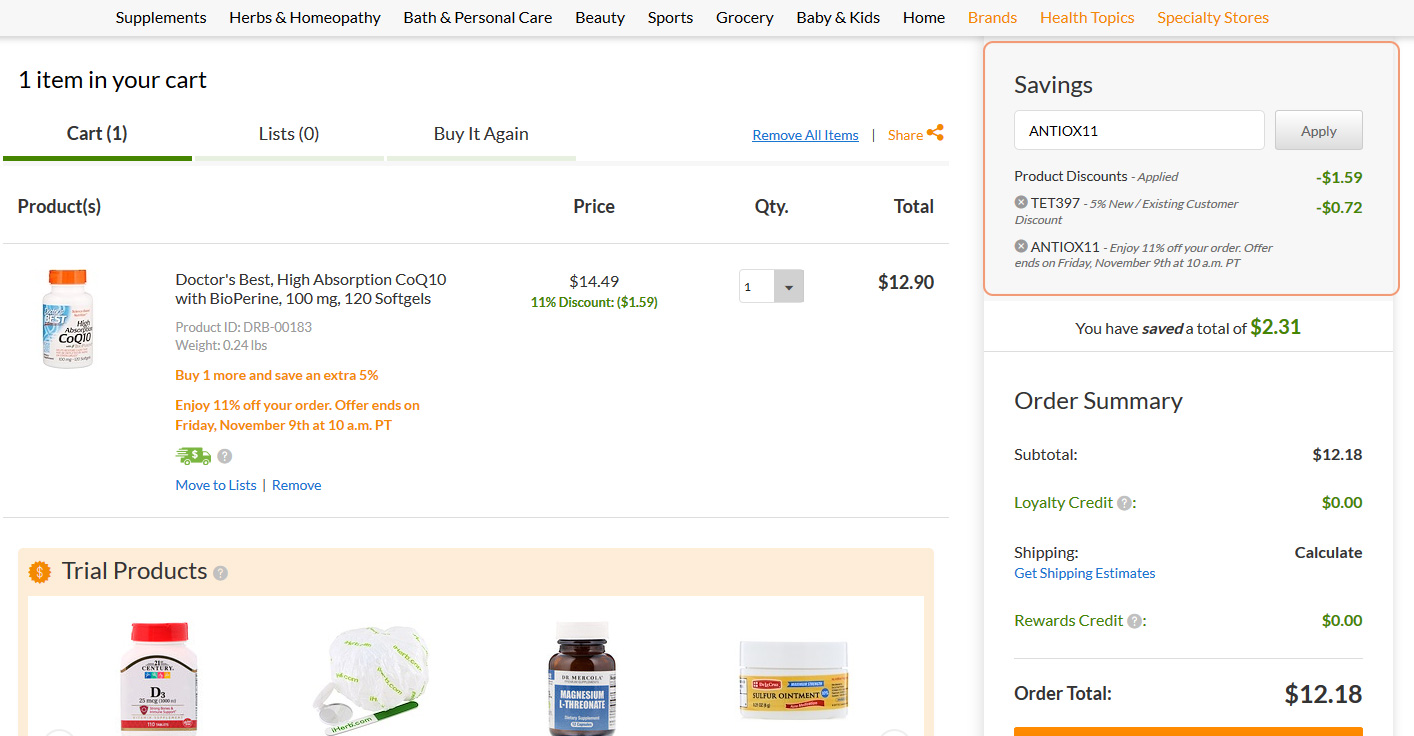Switch to the Lists (0) tab
The image size is (1414, 736).
click(288, 134)
